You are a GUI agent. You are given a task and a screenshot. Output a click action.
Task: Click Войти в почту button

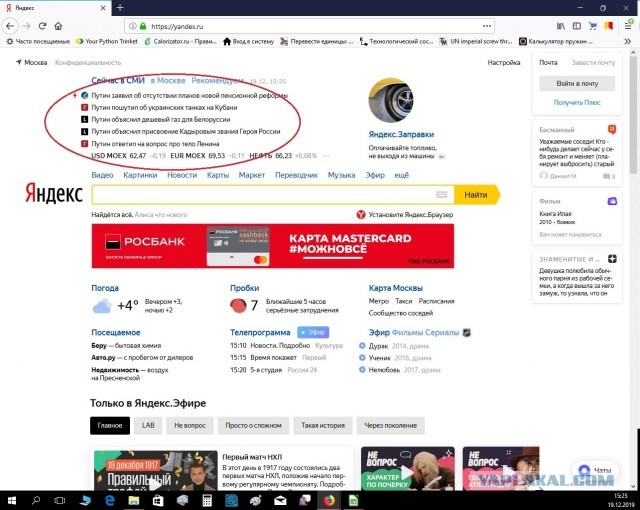(577, 83)
